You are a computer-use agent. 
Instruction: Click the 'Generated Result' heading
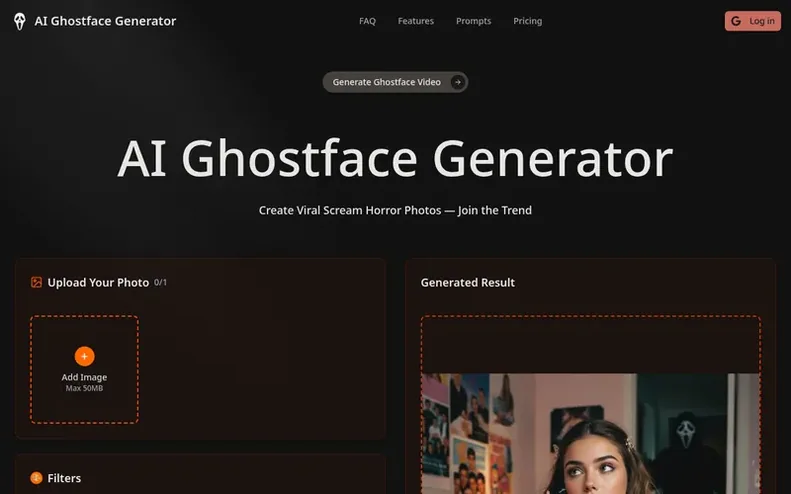pyautogui.click(x=468, y=283)
